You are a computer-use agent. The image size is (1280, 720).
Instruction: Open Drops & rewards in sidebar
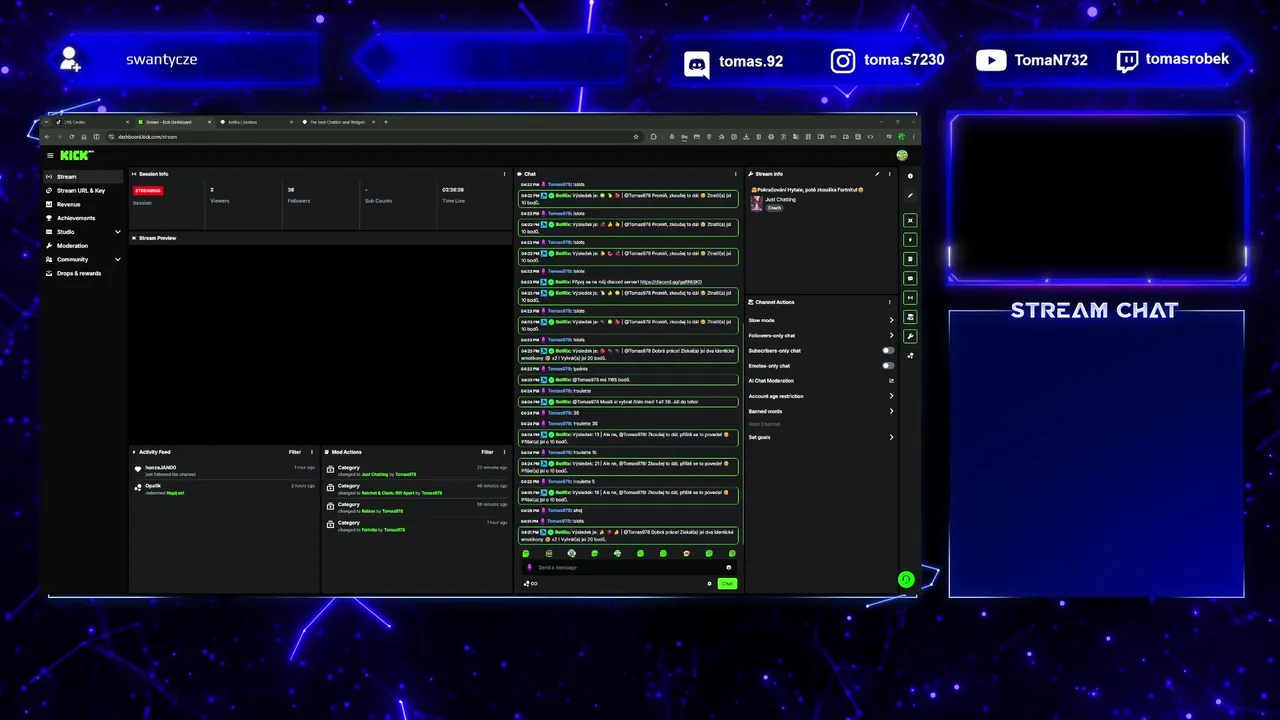(x=84, y=273)
